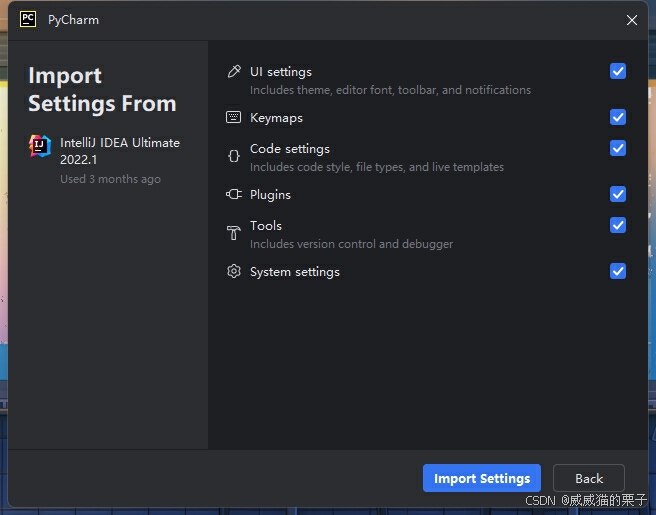Select the System settings label
This screenshot has height=515, width=656.
(x=295, y=272)
